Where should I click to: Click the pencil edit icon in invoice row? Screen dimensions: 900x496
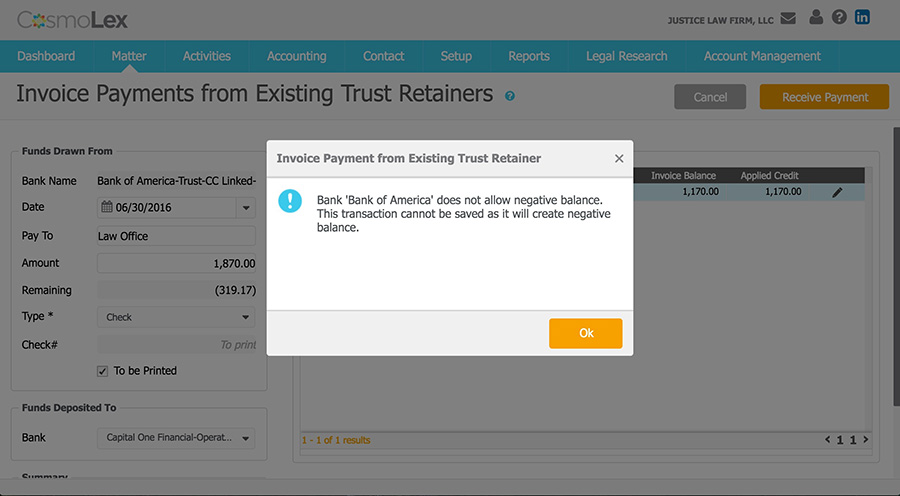(x=837, y=192)
